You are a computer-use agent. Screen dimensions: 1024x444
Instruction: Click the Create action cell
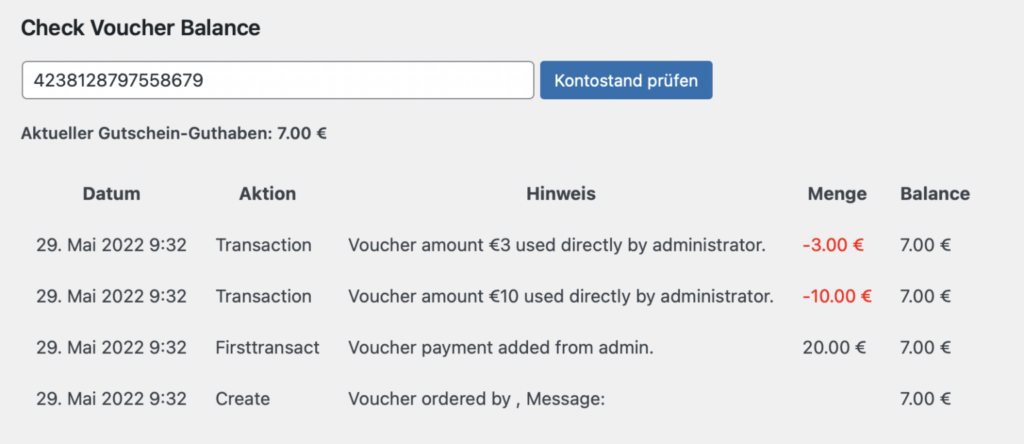tap(243, 398)
